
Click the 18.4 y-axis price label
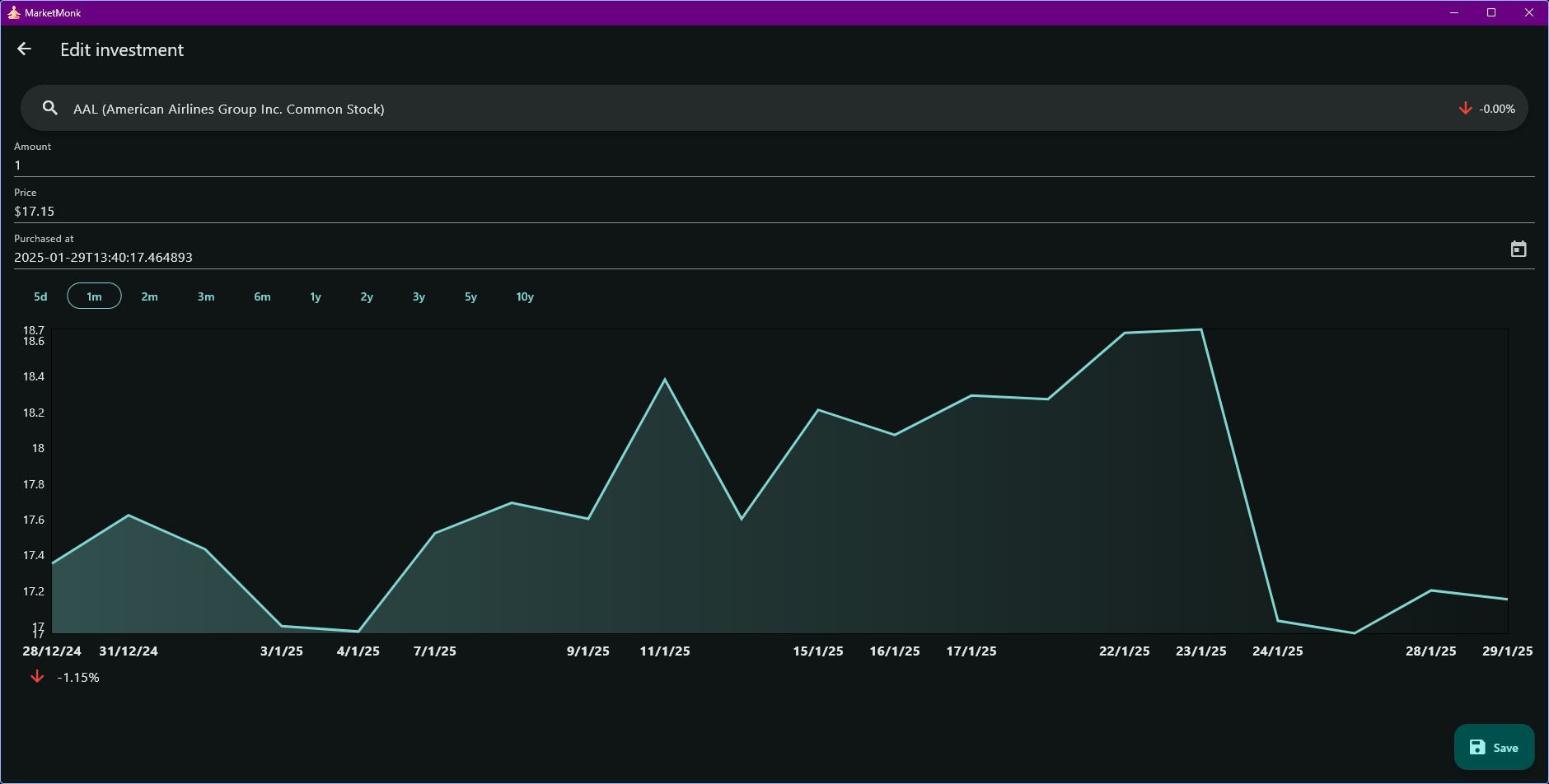point(34,376)
